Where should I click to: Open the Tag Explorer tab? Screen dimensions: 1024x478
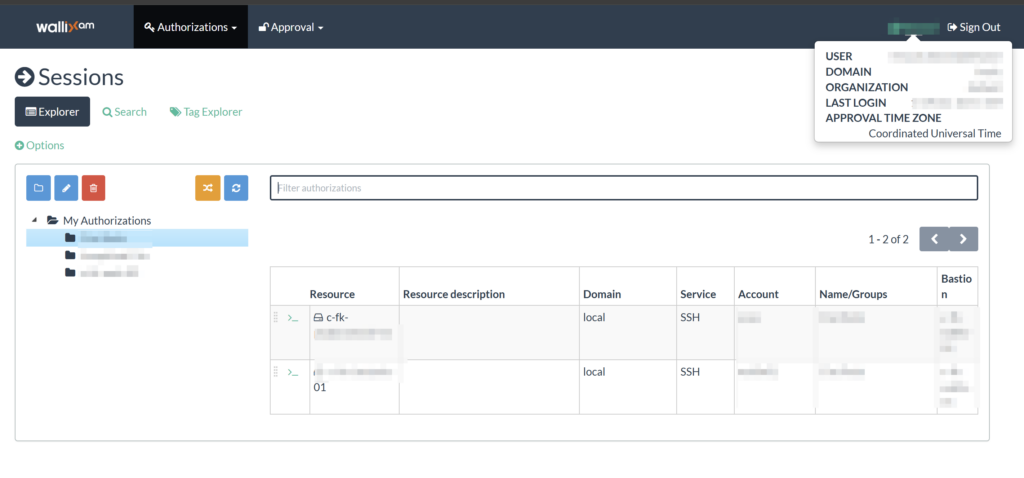[206, 112]
